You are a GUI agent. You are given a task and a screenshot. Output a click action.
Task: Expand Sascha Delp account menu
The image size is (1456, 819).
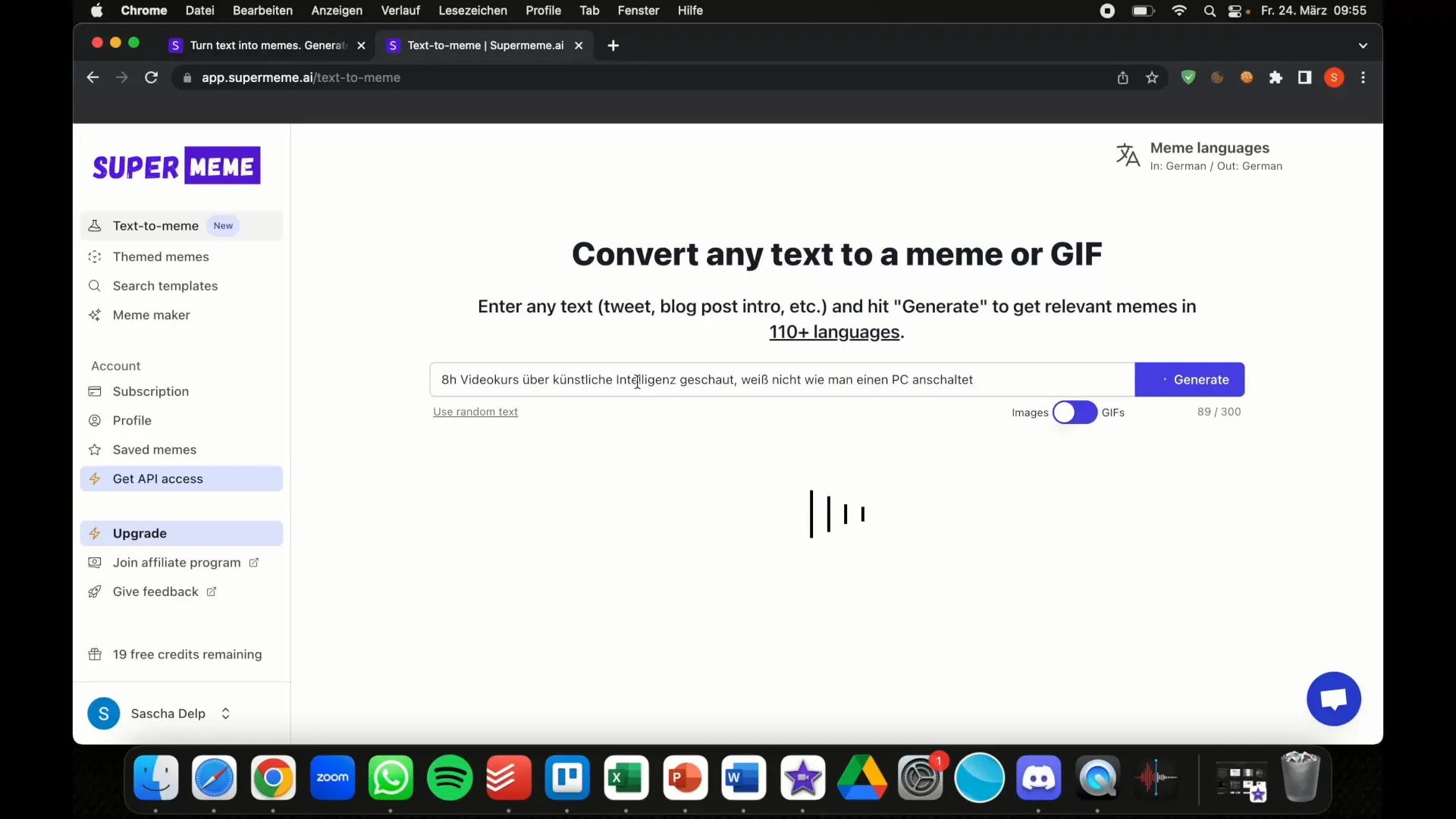pyautogui.click(x=225, y=713)
